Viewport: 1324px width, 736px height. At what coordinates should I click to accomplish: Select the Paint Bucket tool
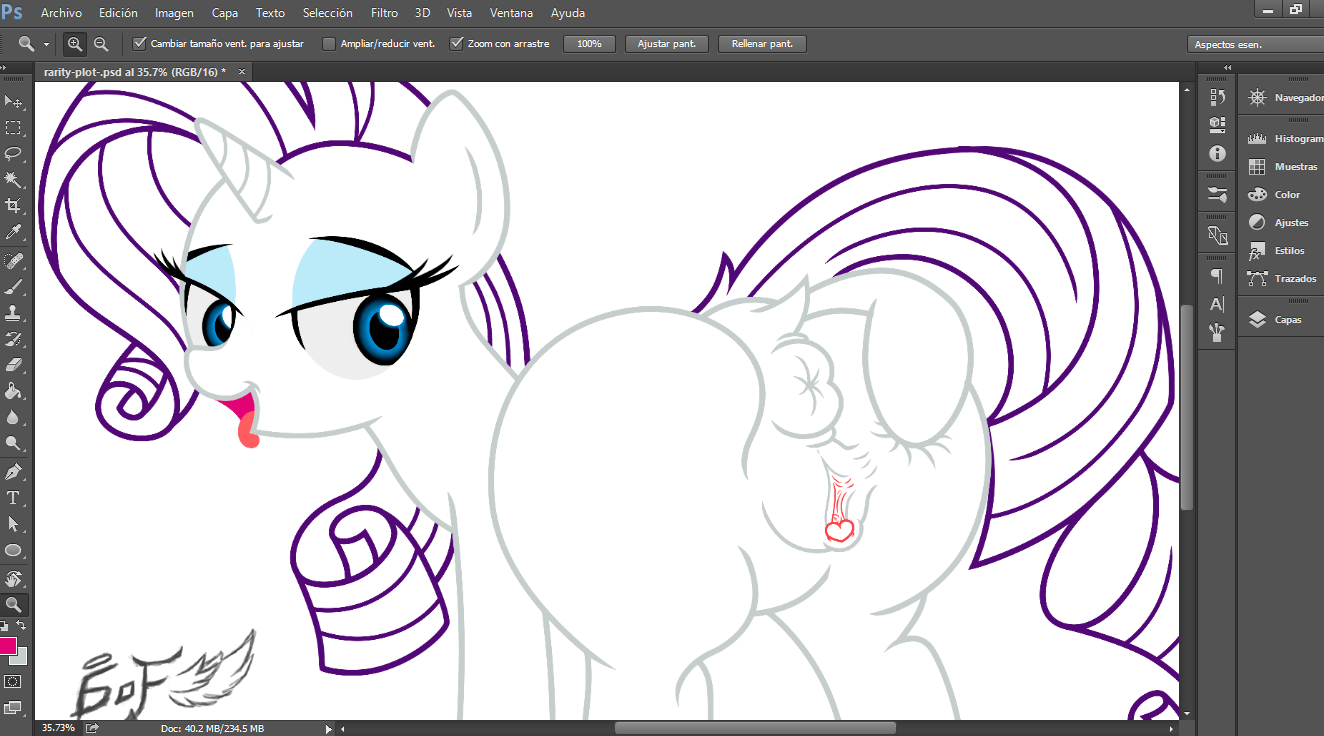[14, 391]
